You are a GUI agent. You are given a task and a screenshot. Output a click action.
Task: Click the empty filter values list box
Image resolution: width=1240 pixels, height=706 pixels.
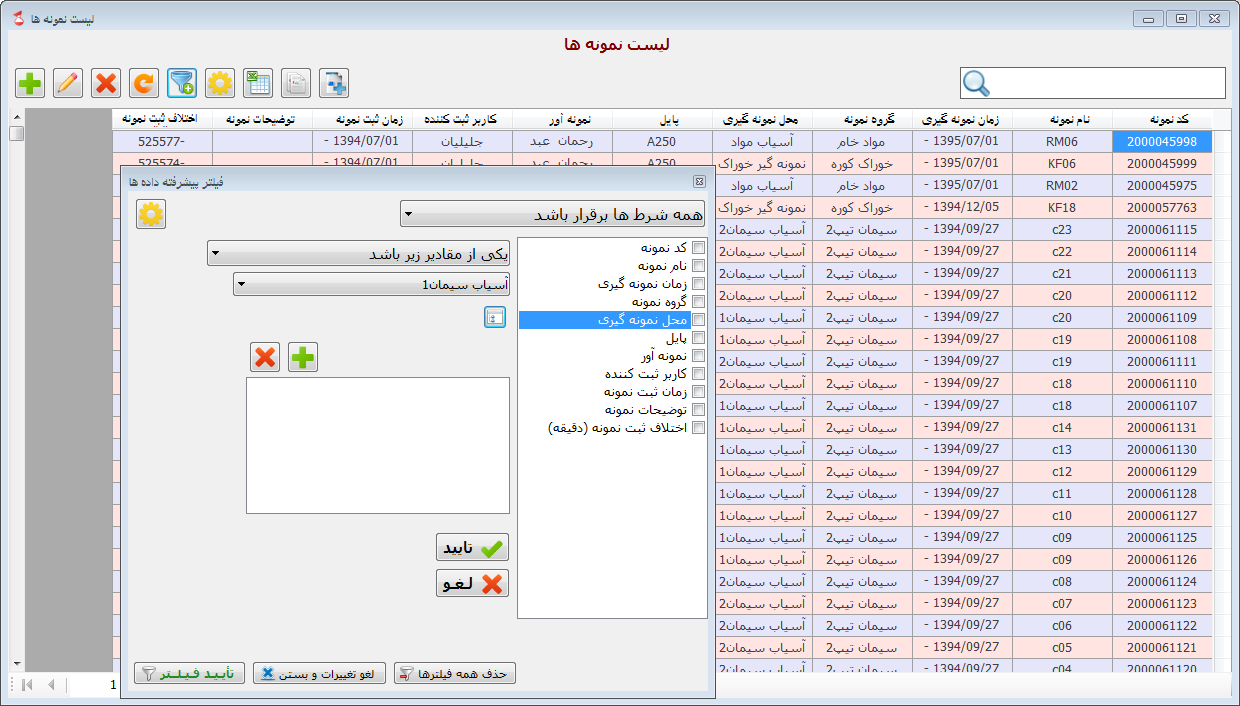(x=378, y=445)
